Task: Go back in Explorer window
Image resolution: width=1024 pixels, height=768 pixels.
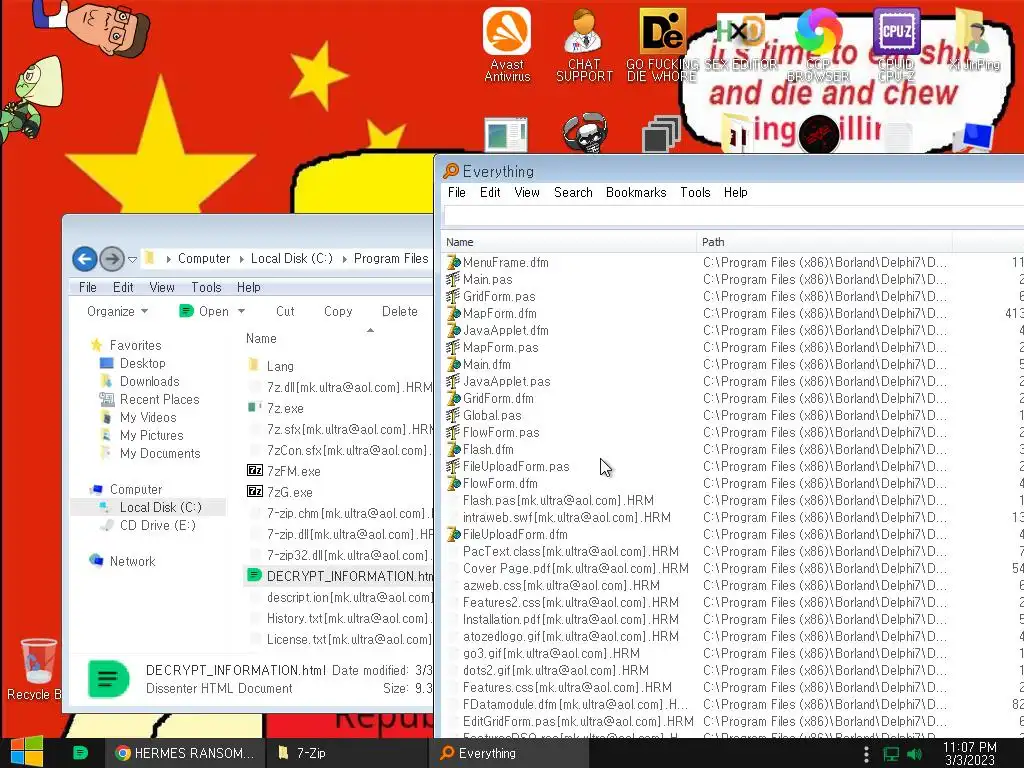Action: [x=84, y=259]
